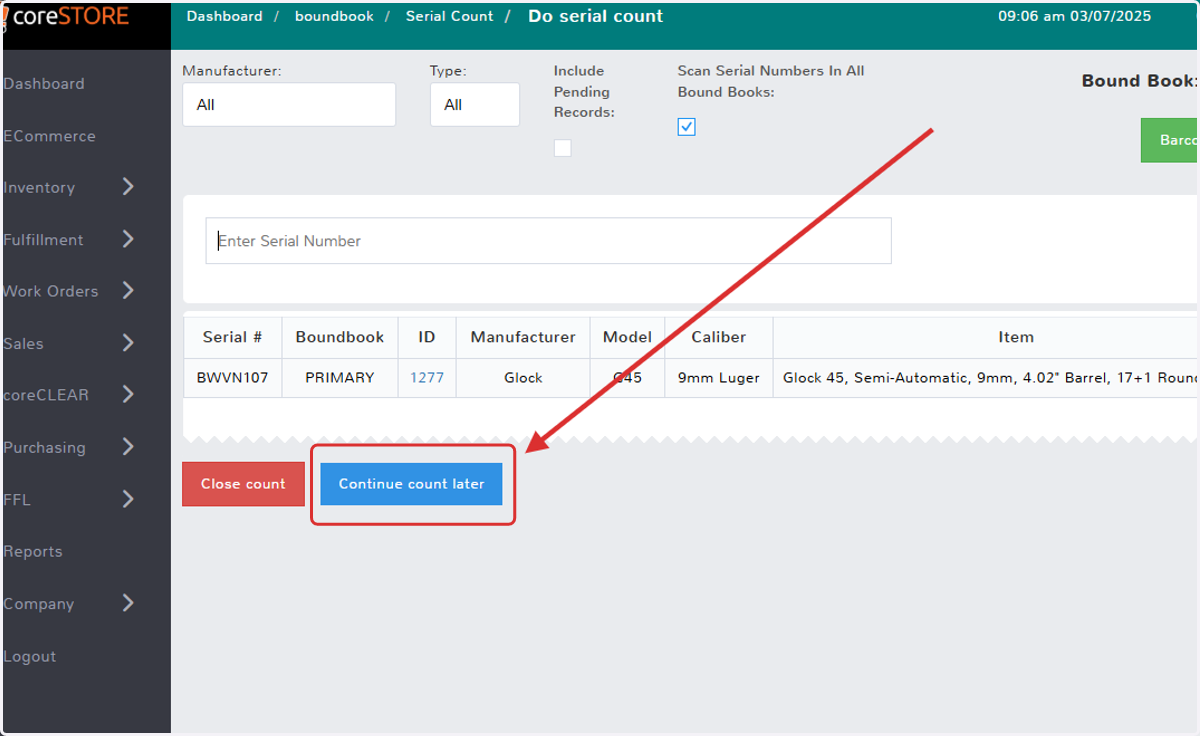This screenshot has height=736, width=1200.
Task: Sort by ID column header
Action: click(x=427, y=337)
